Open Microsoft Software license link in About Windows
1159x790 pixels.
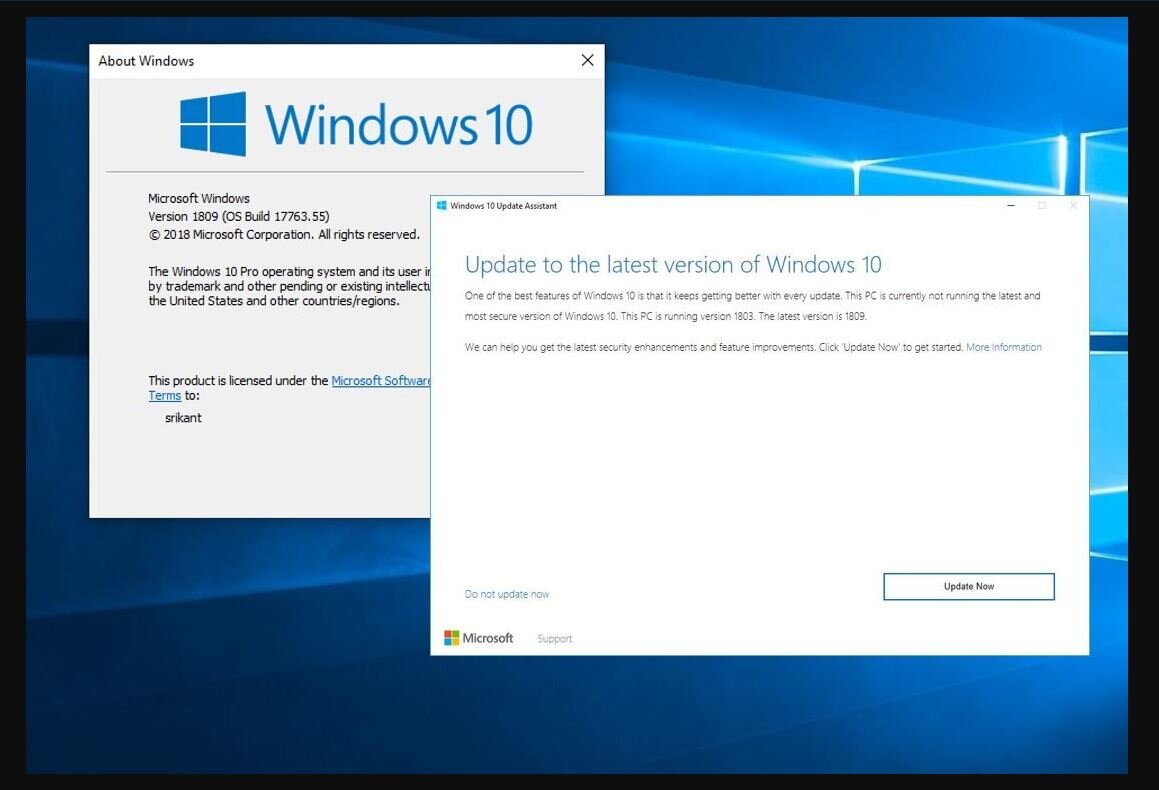(x=381, y=381)
